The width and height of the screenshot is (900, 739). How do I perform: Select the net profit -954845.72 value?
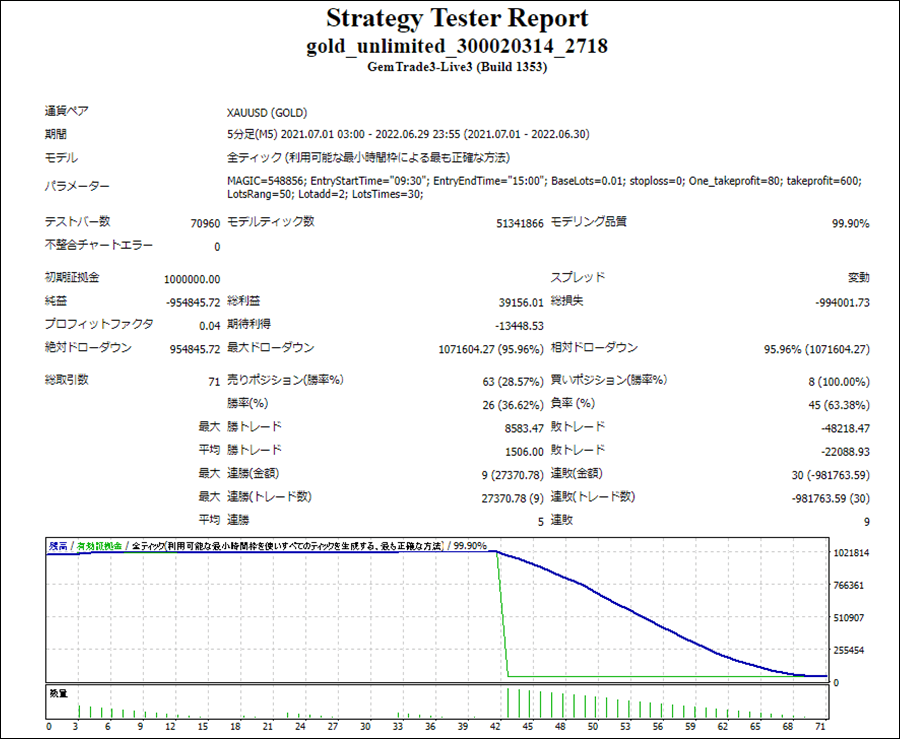click(192, 301)
